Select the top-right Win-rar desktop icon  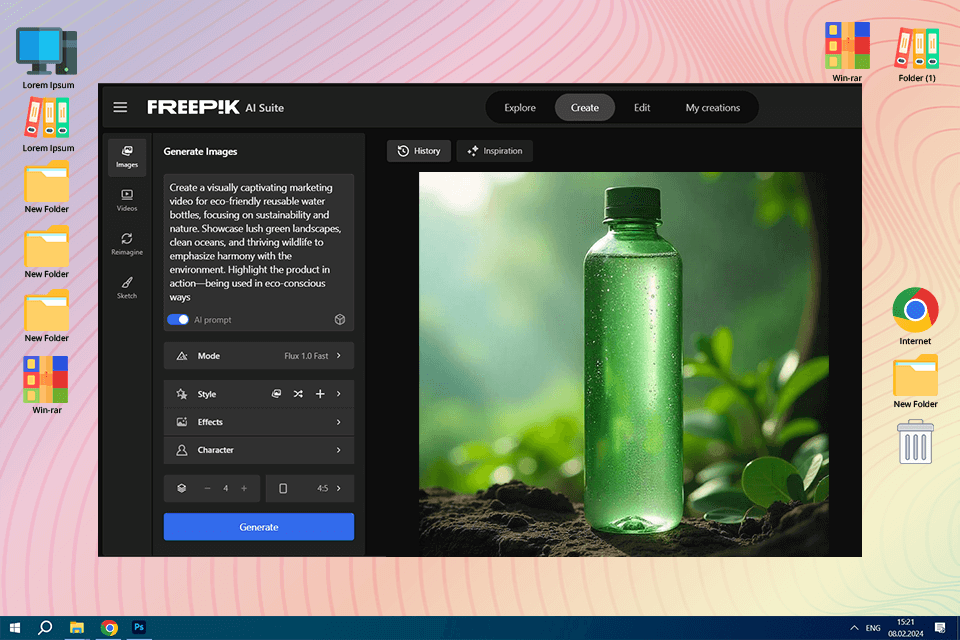(x=847, y=52)
